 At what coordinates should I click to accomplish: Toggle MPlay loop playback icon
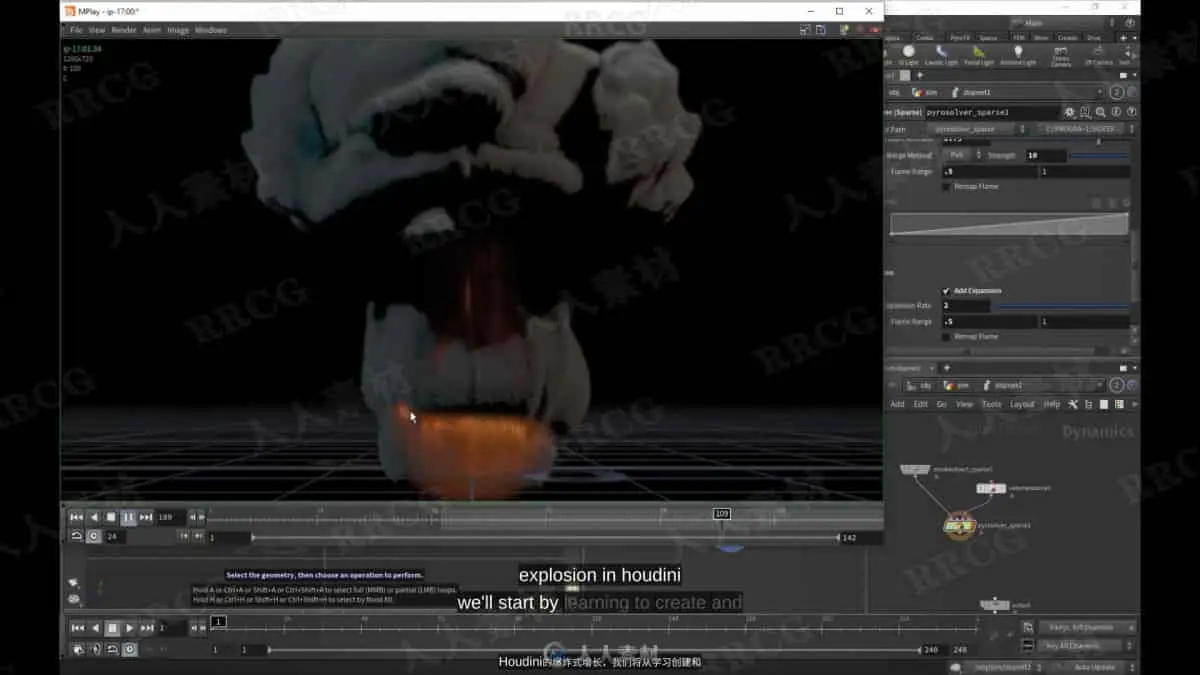coord(76,536)
